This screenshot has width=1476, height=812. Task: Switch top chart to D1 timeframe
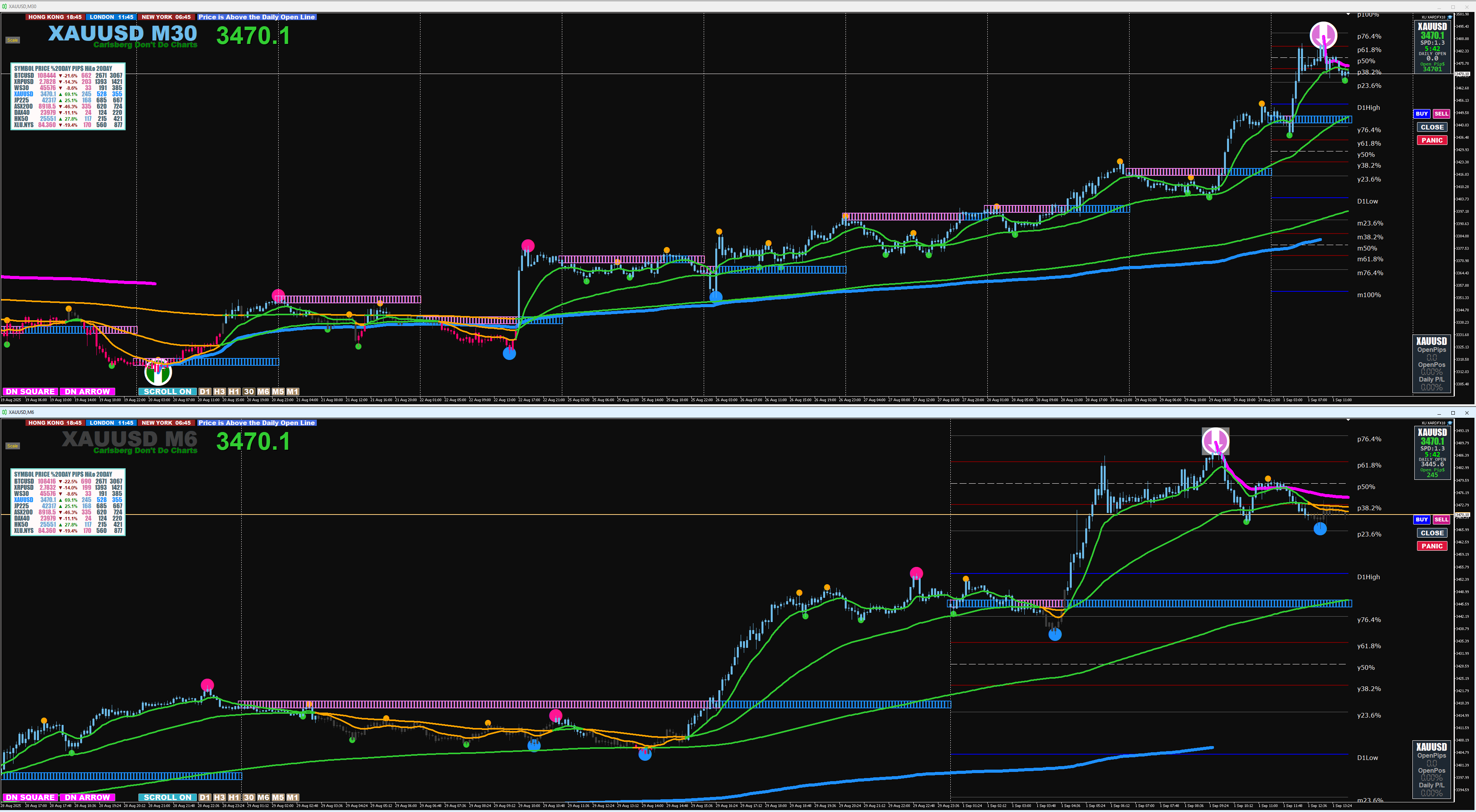pos(205,392)
